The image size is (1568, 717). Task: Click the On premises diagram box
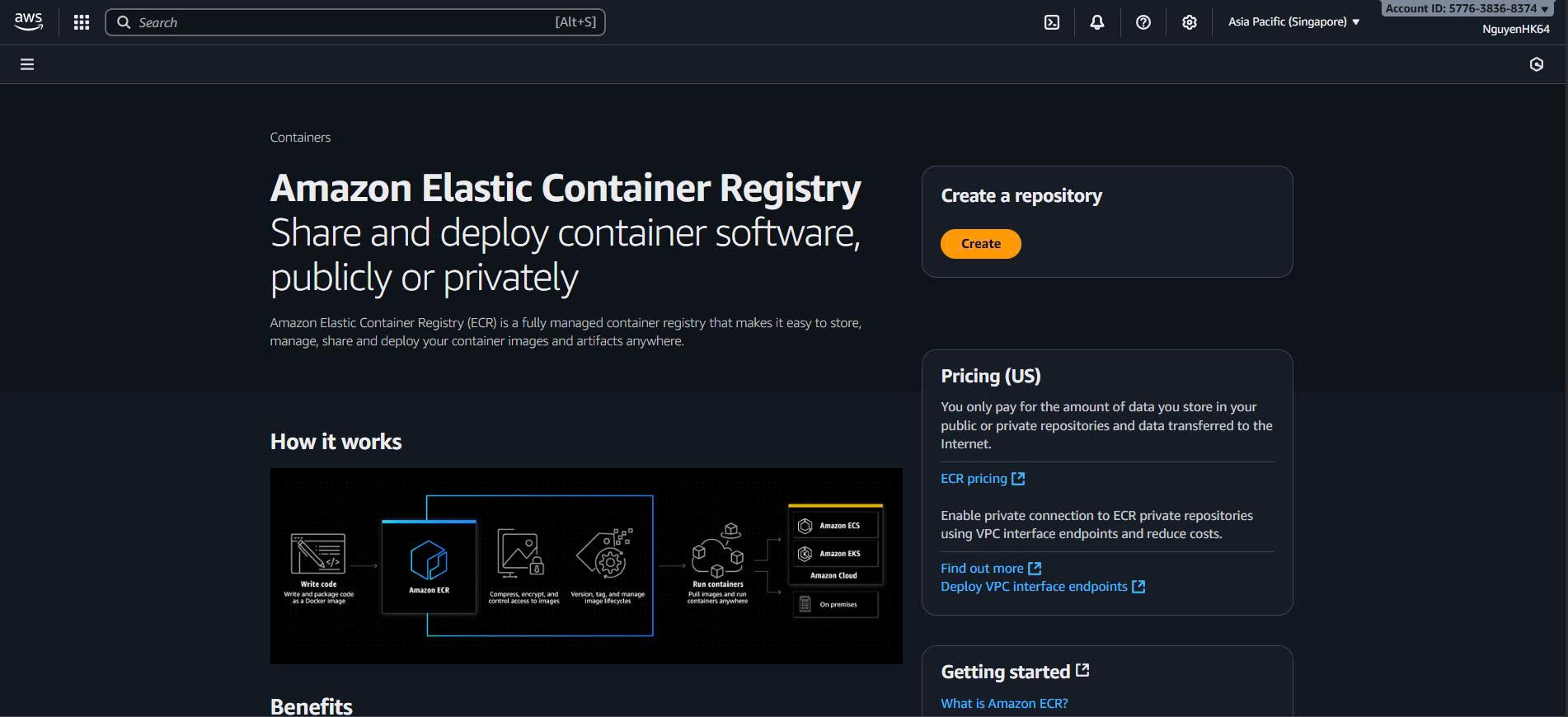click(834, 604)
